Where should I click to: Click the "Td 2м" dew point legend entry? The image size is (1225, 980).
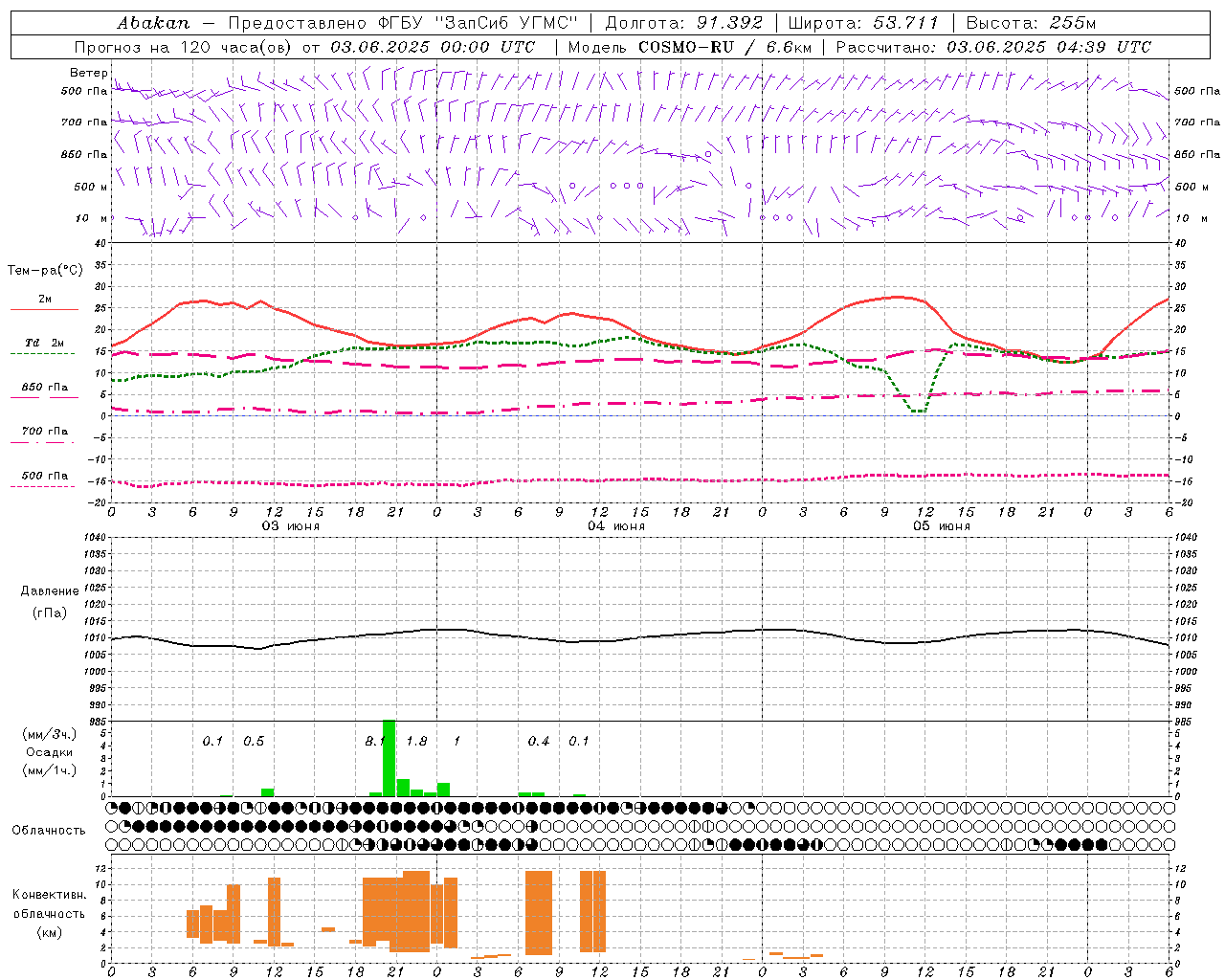tap(45, 343)
